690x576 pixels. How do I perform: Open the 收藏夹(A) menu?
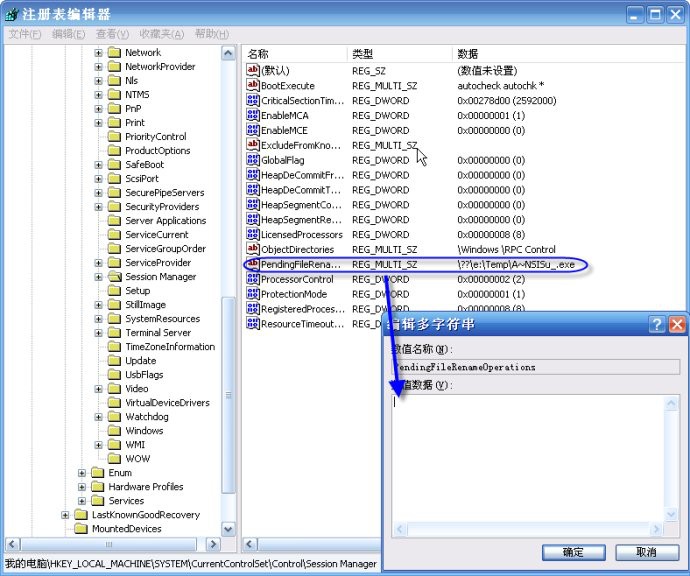point(161,34)
